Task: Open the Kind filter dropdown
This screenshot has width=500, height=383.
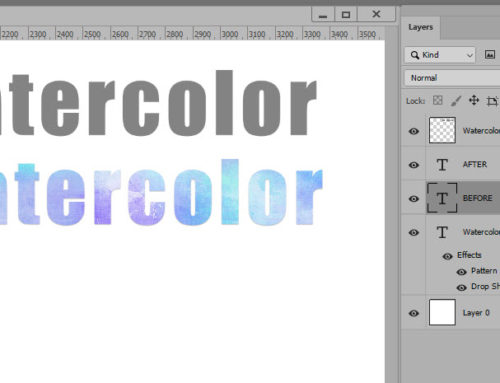Action: click(x=440, y=55)
